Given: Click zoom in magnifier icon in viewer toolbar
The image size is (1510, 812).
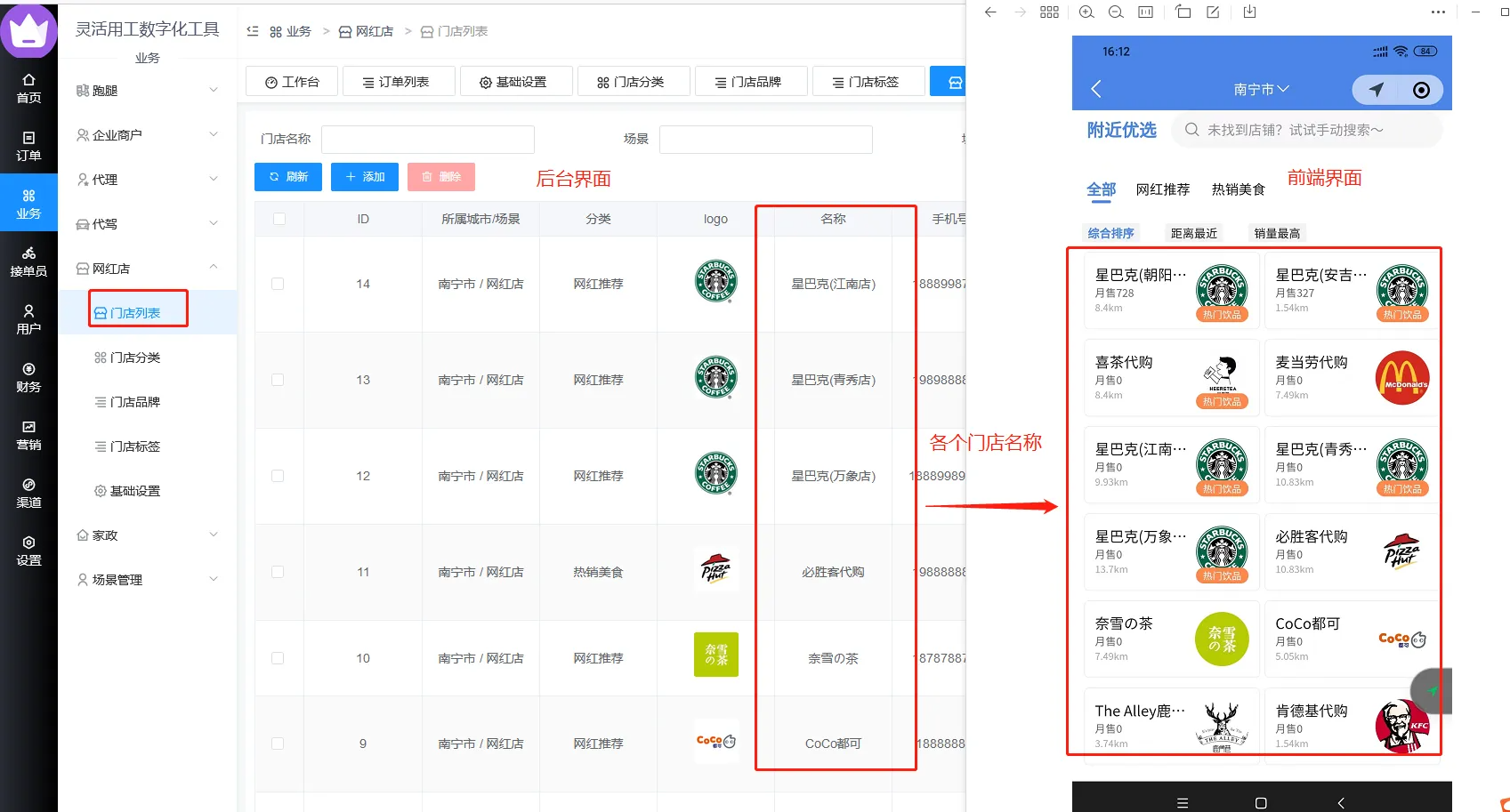Looking at the screenshot, I should (x=1086, y=12).
